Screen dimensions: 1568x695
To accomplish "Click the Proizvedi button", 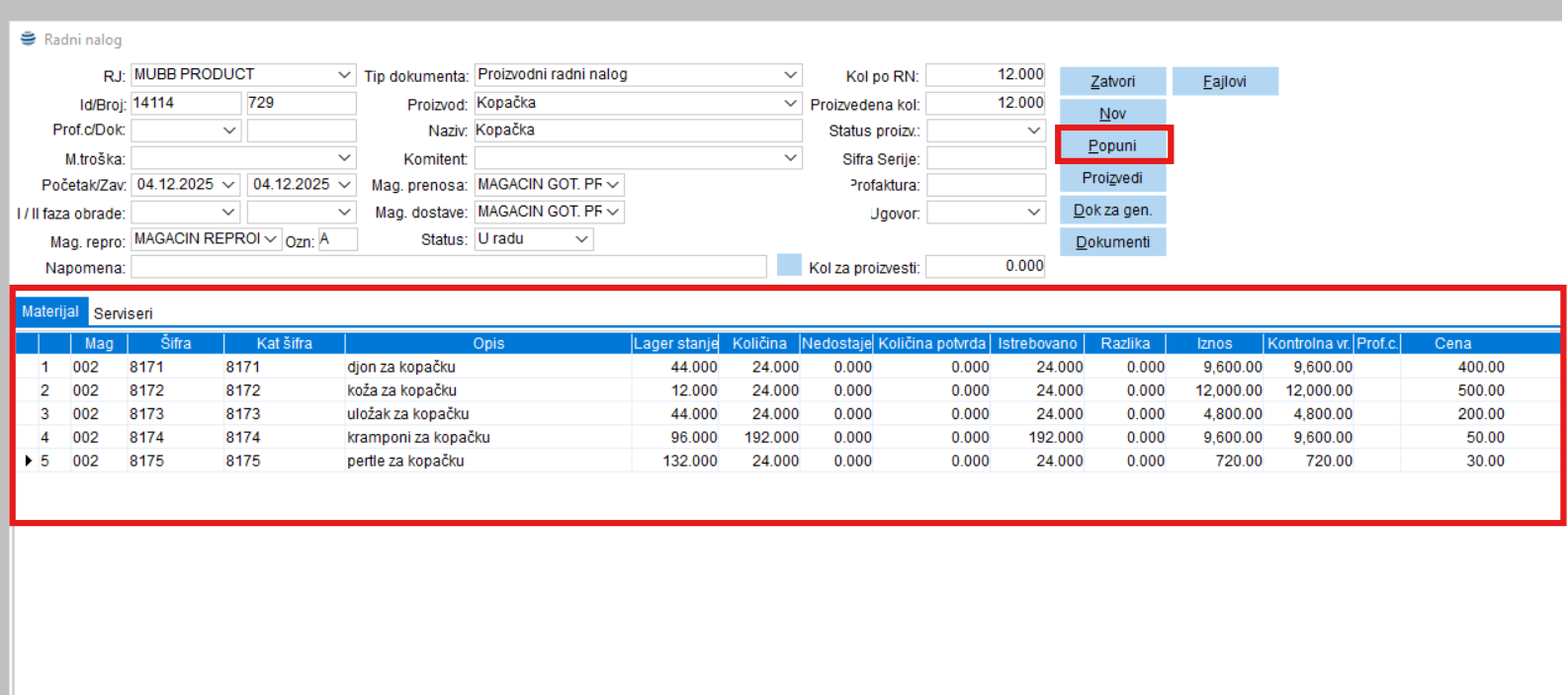I will pyautogui.click(x=1112, y=178).
